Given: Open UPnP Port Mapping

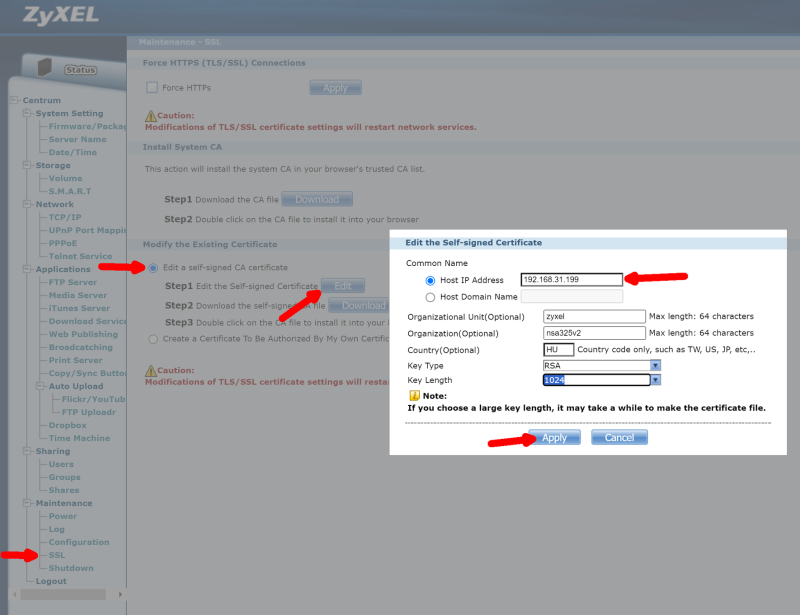Looking at the screenshot, I should 87,230.
